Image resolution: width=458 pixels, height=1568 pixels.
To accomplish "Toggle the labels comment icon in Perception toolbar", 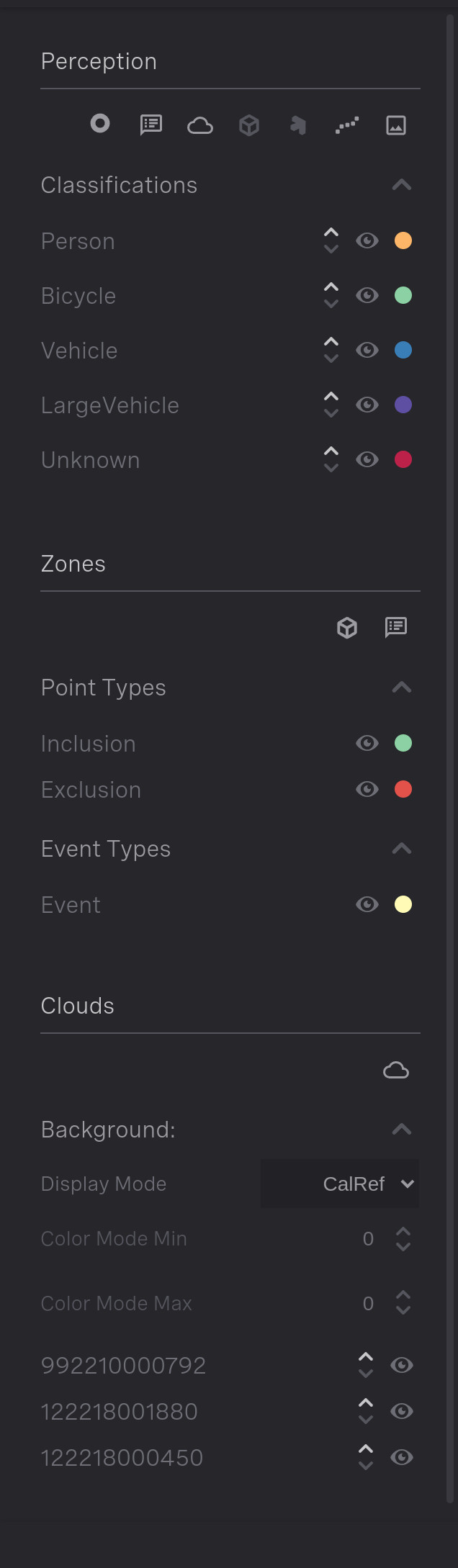I will [151, 125].
